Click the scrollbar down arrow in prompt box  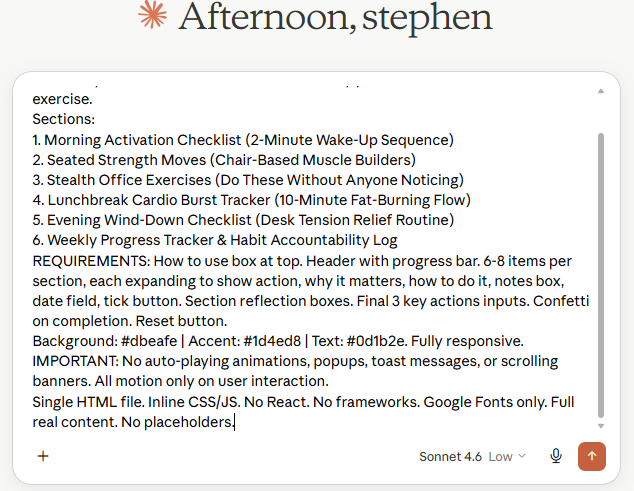click(601, 426)
